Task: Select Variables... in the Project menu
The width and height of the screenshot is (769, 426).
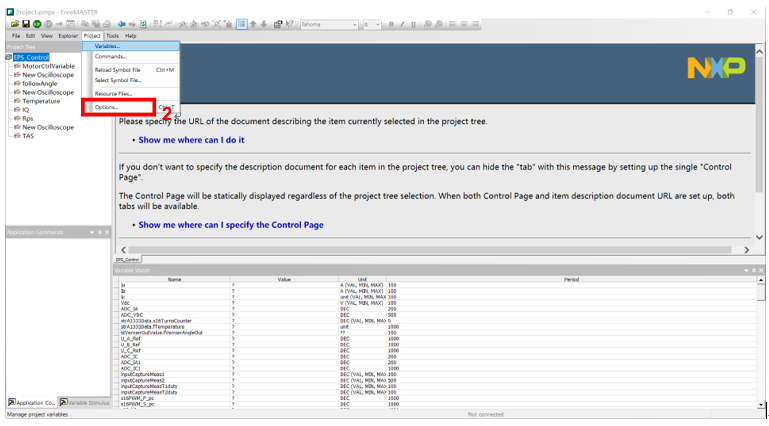Action: tap(107, 46)
